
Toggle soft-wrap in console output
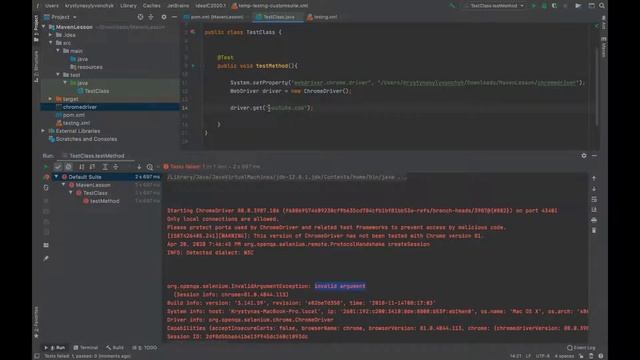594,199
